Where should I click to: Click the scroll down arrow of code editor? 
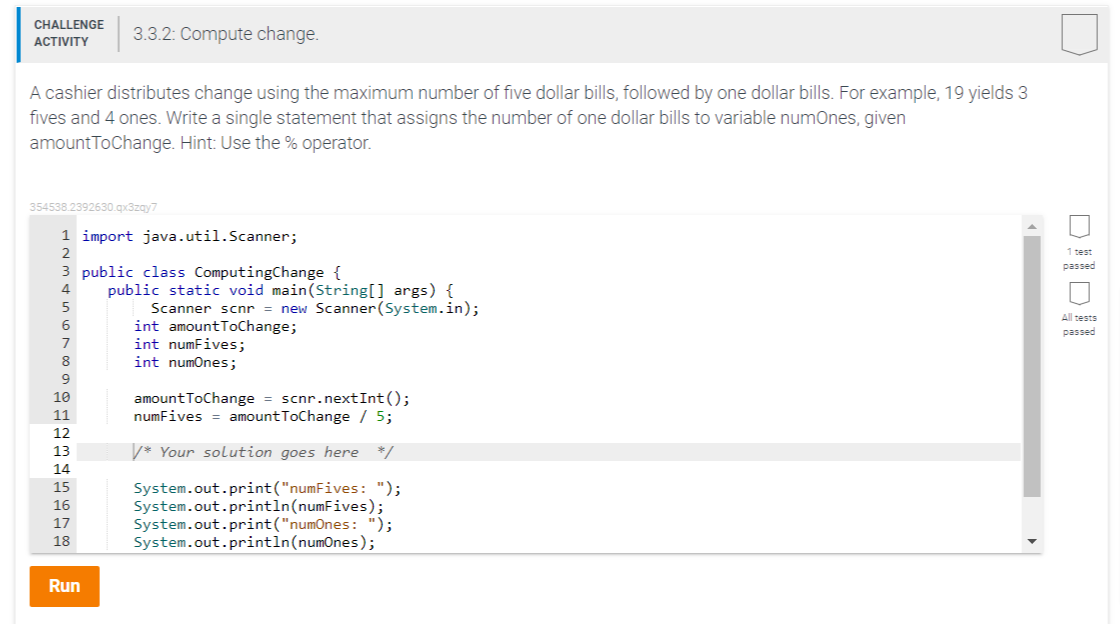click(x=1031, y=541)
